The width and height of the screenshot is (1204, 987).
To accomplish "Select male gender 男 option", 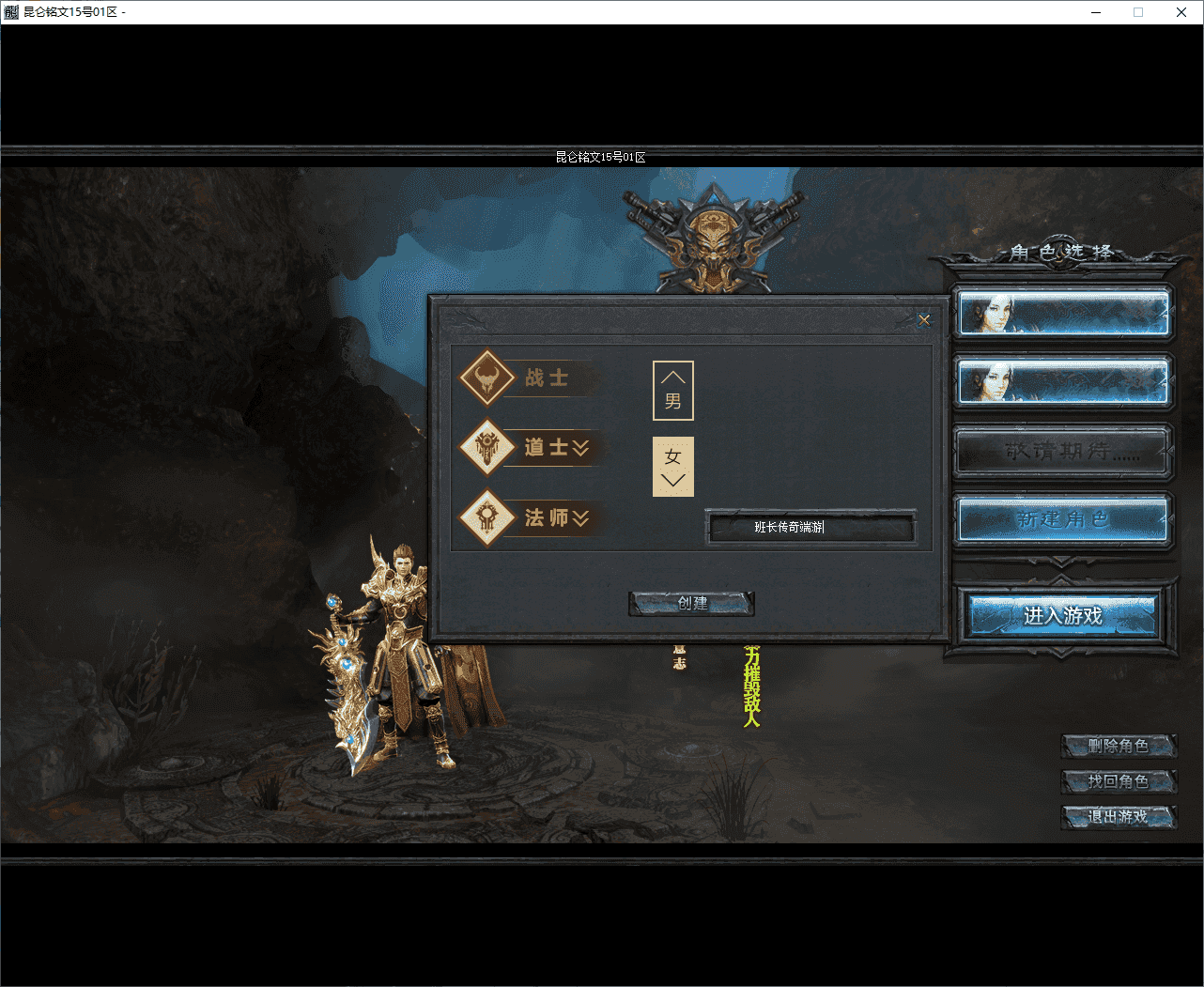I will point(673,391).
